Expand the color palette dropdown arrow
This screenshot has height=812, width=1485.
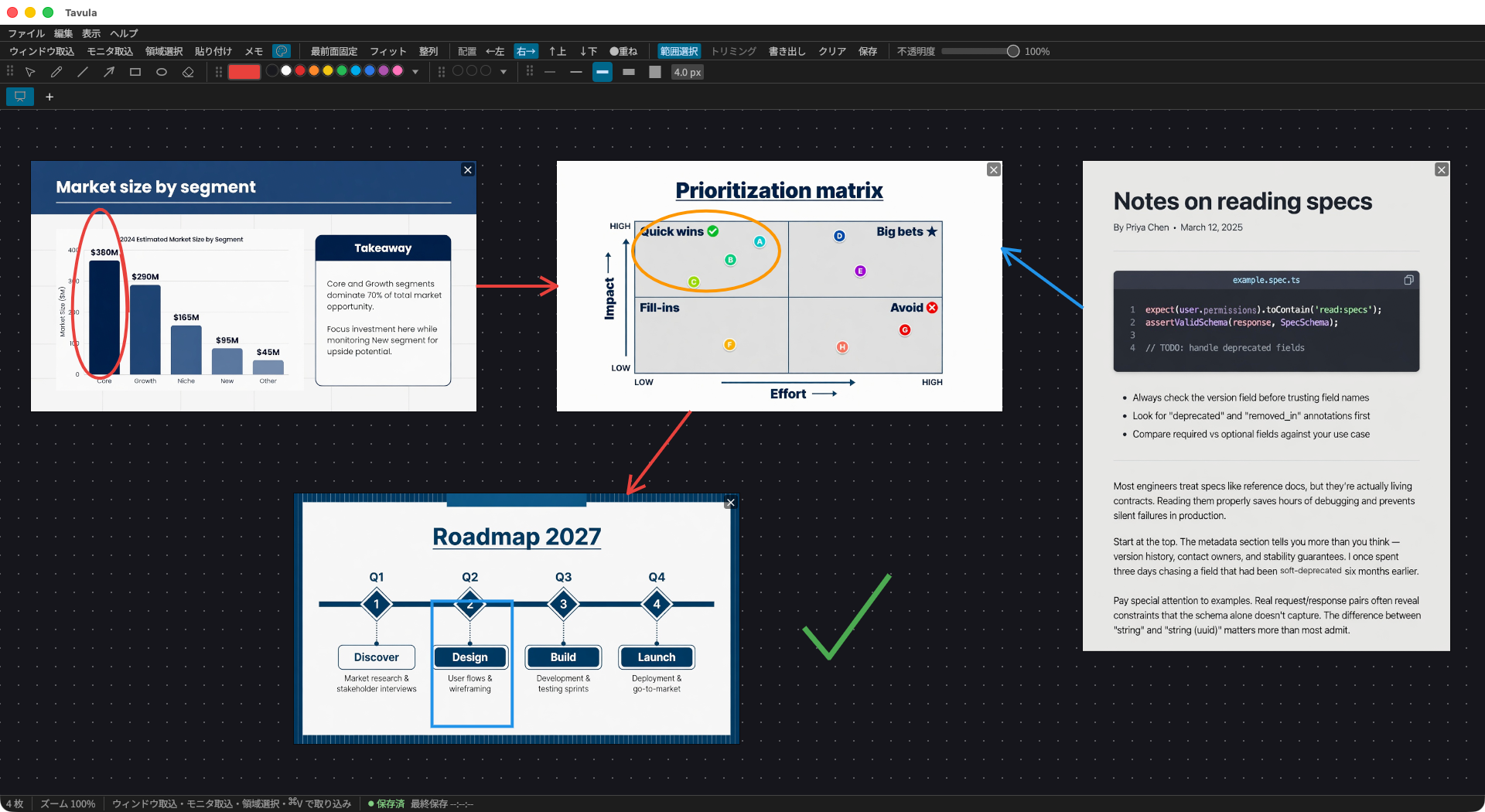click(415, 72)
